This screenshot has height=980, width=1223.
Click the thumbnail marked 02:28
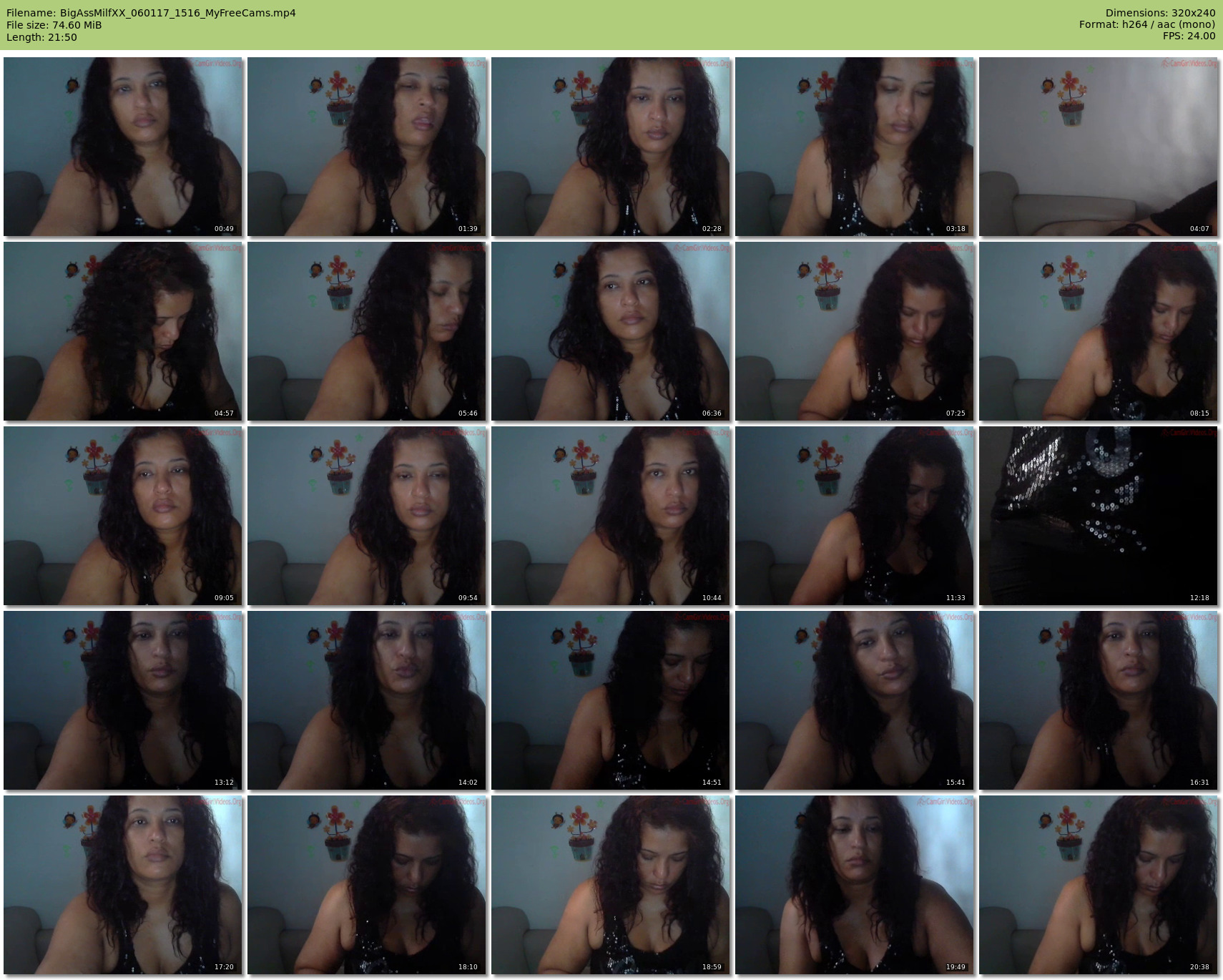tap(611, 147)
